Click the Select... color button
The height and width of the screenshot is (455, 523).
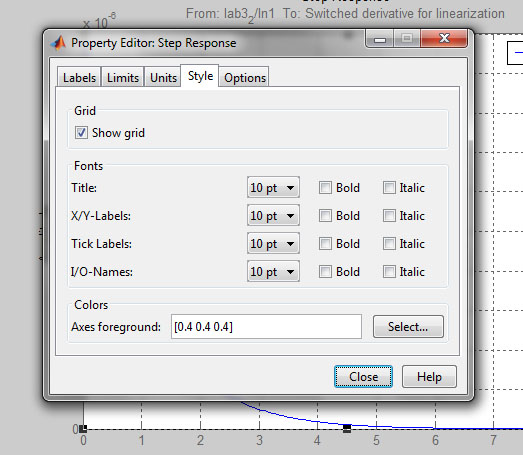point(408,327)
